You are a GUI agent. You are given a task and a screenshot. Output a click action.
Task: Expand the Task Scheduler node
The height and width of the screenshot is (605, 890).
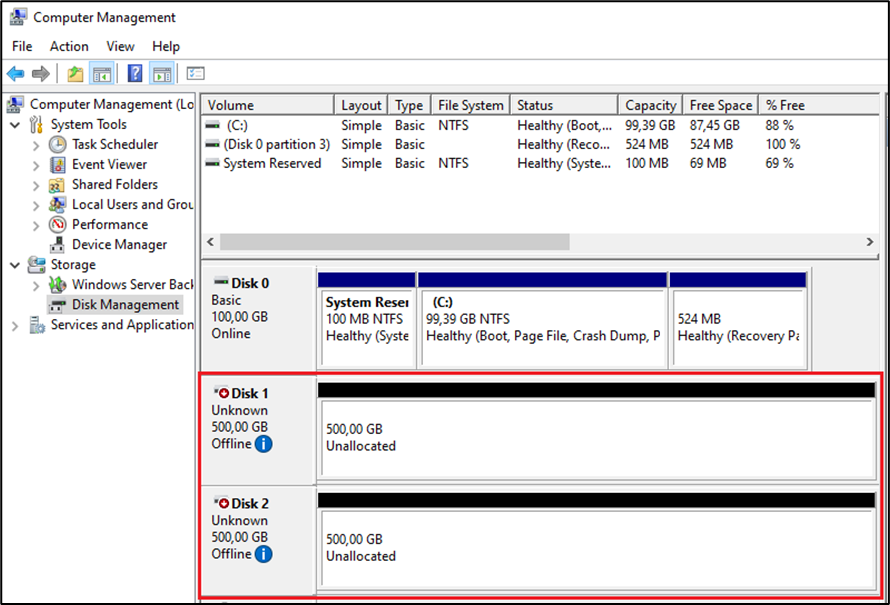pyautogui.click(x=37, y=145)
